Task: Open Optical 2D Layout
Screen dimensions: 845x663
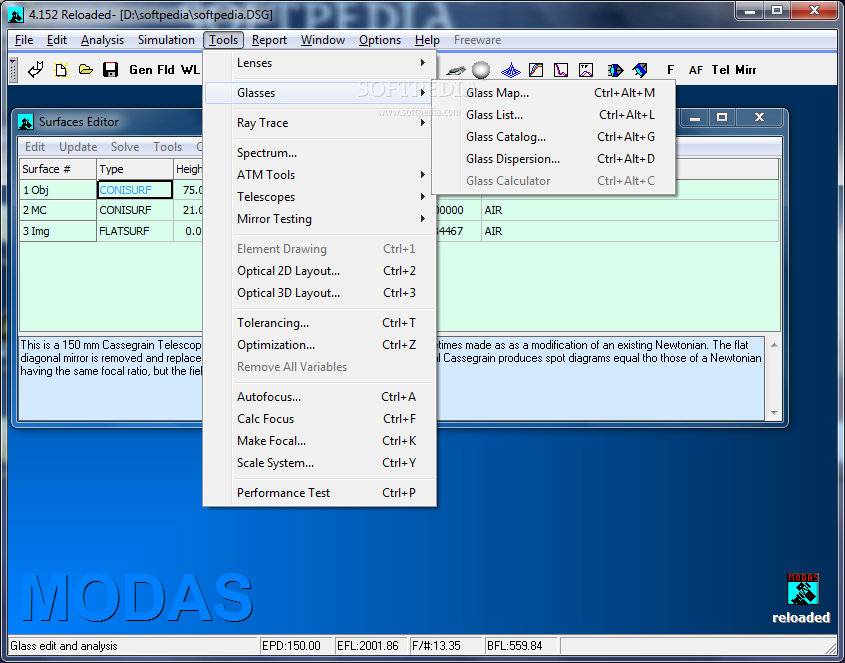Action: click(320, 271)
